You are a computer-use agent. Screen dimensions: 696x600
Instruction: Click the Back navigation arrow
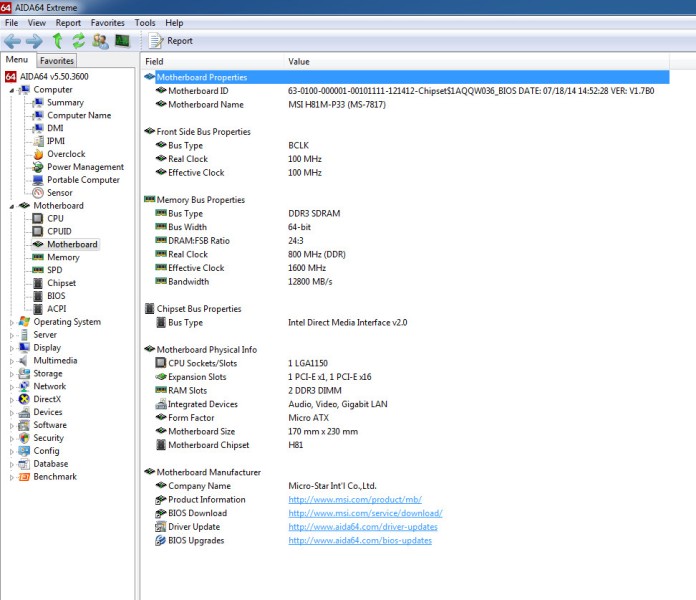point(12,41)
